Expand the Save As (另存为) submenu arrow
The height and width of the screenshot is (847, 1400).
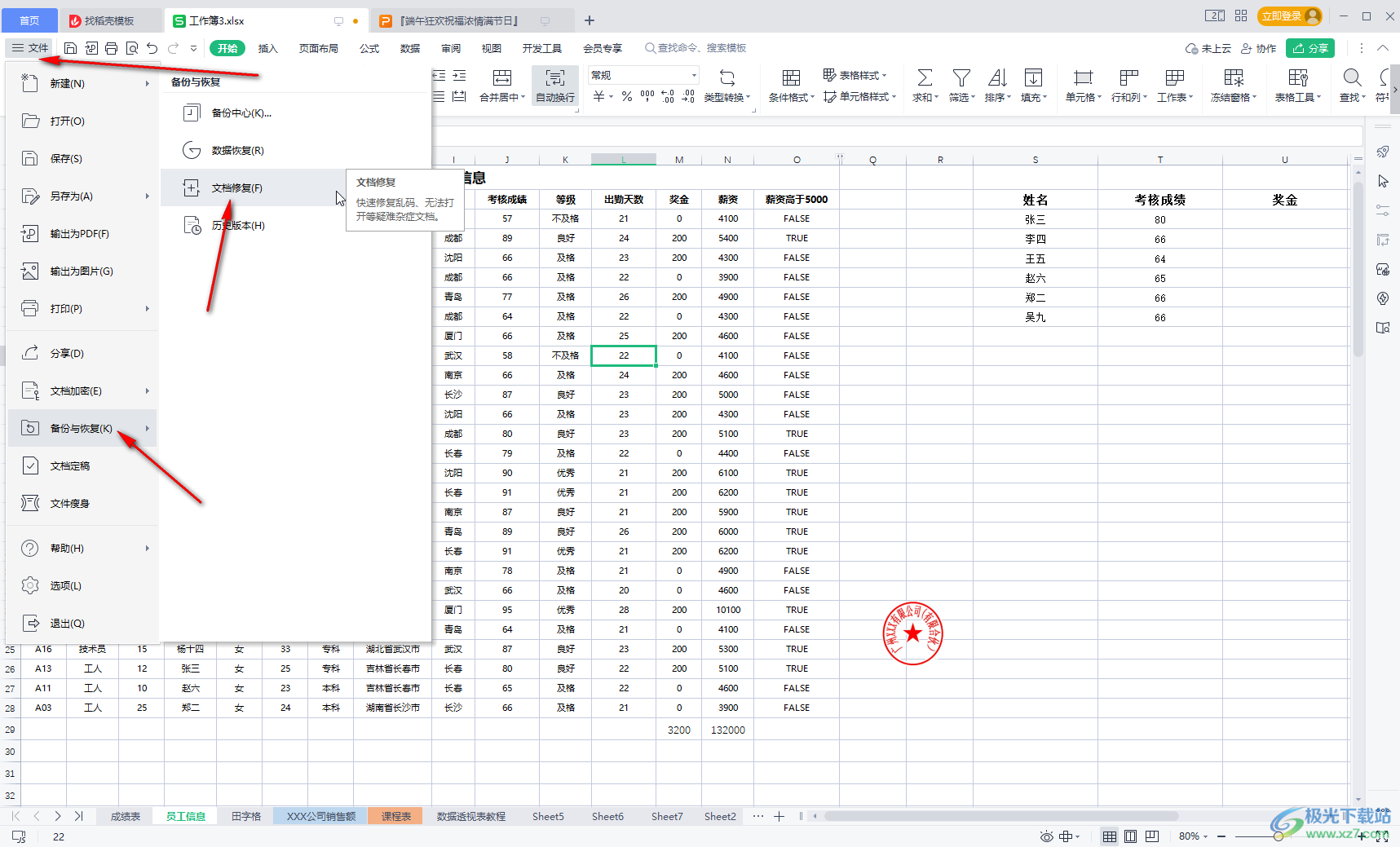click(x=148, y=196)
